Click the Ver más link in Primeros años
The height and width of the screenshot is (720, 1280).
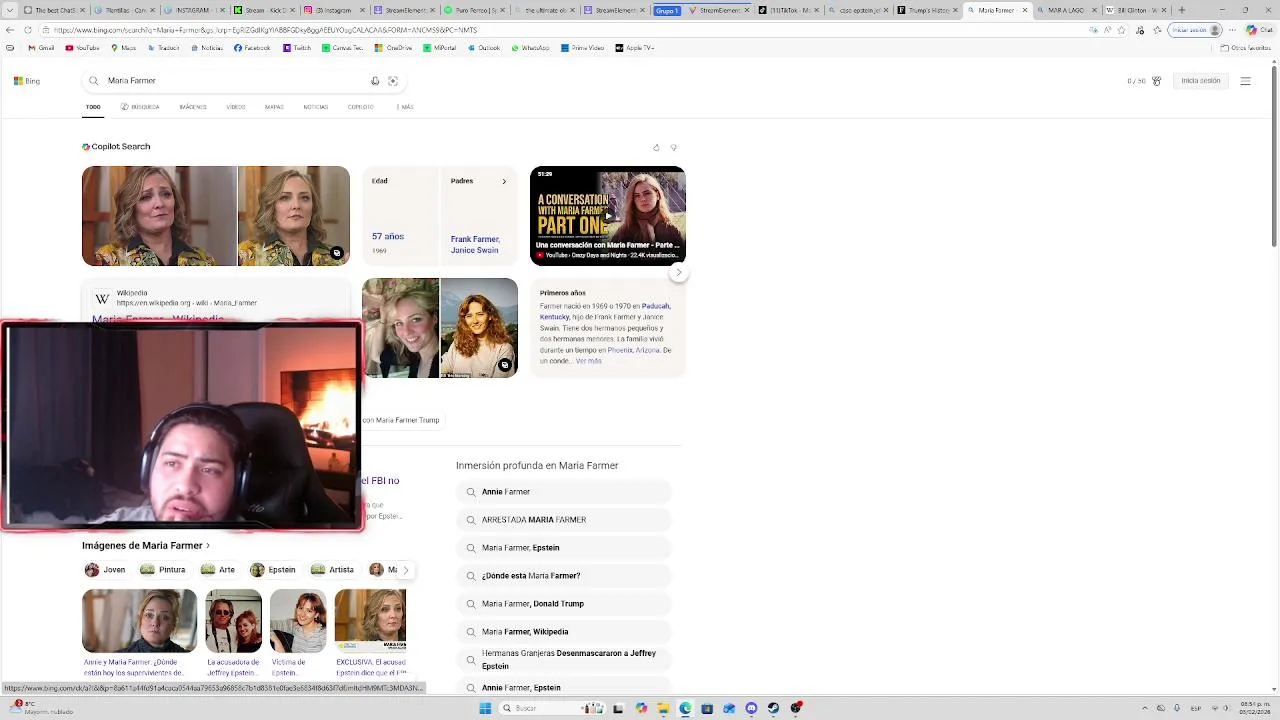click(x=589, y=361)
